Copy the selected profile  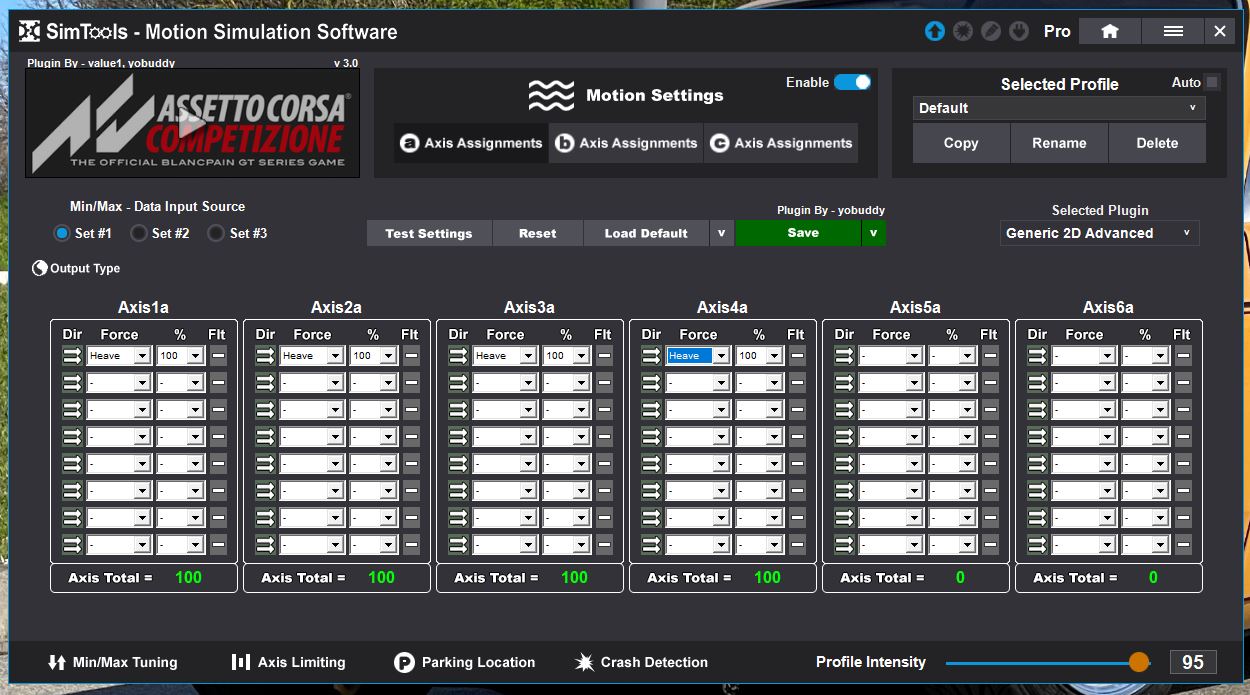coord(961,143)
